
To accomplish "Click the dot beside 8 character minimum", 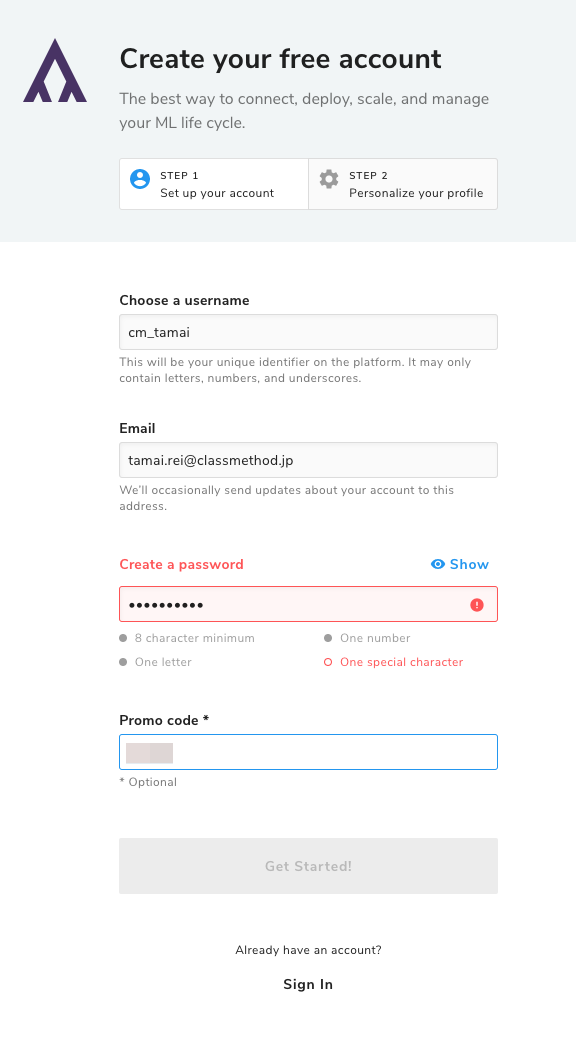I will coord(122,638).
